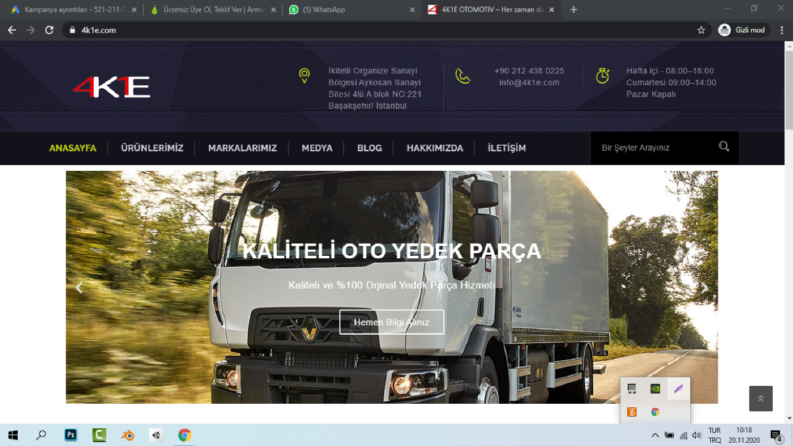Image resolution: width=793 pixels, height=446 pixels.
Task: Open Windows taskbar search
Action: (41, 435)
